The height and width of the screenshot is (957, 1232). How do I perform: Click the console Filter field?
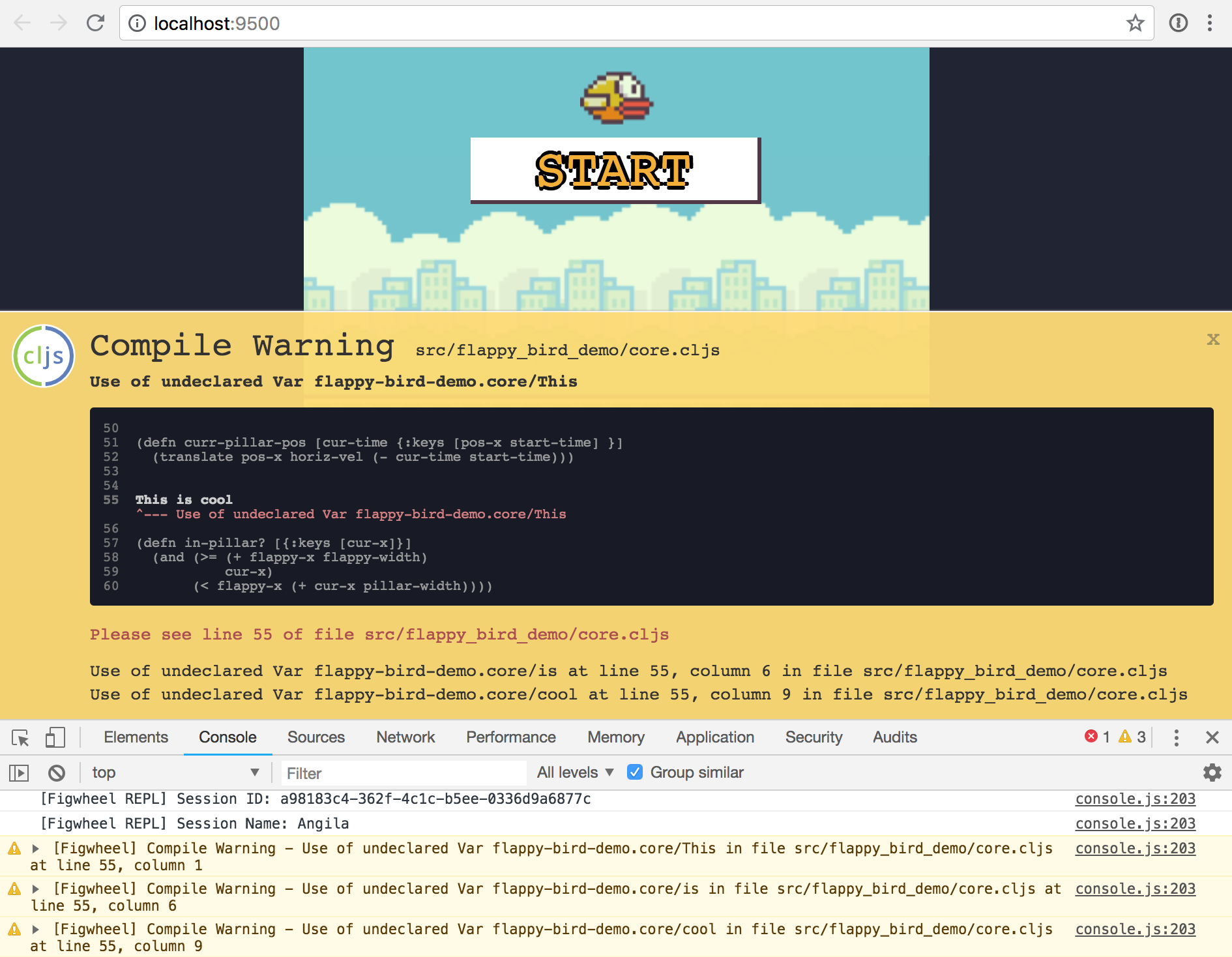pyautogui.click(x=403, y=773)
